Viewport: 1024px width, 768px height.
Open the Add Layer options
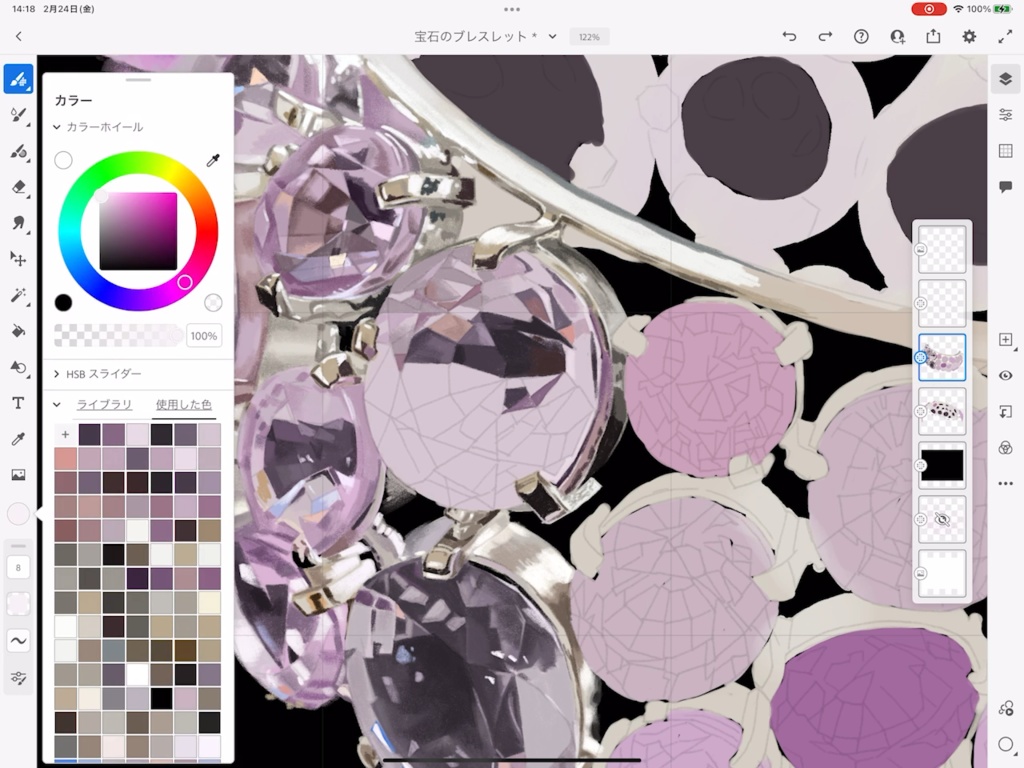tap(1006, 340)
